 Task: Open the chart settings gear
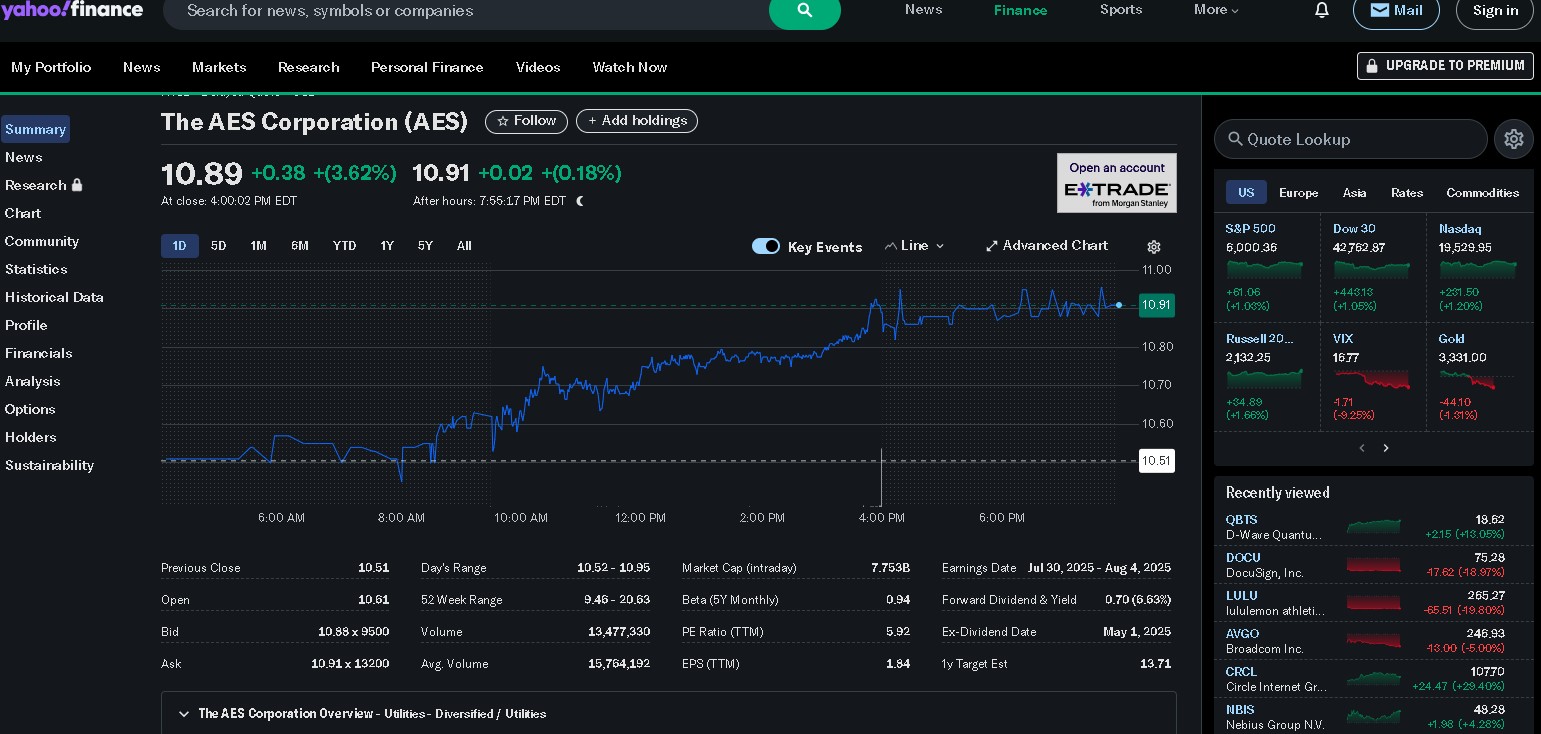(x=1154, y=246)
